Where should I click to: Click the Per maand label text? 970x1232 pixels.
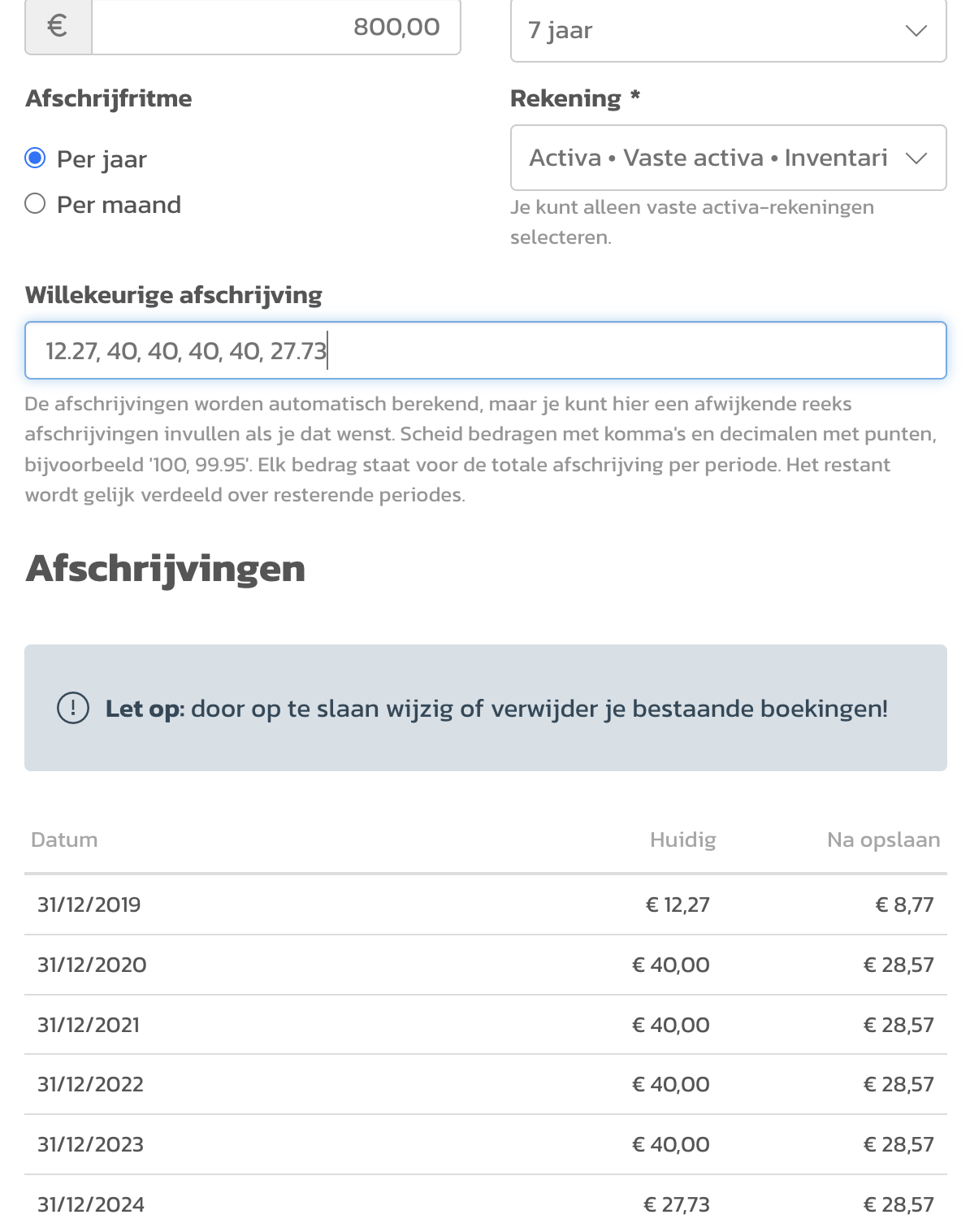119,205
